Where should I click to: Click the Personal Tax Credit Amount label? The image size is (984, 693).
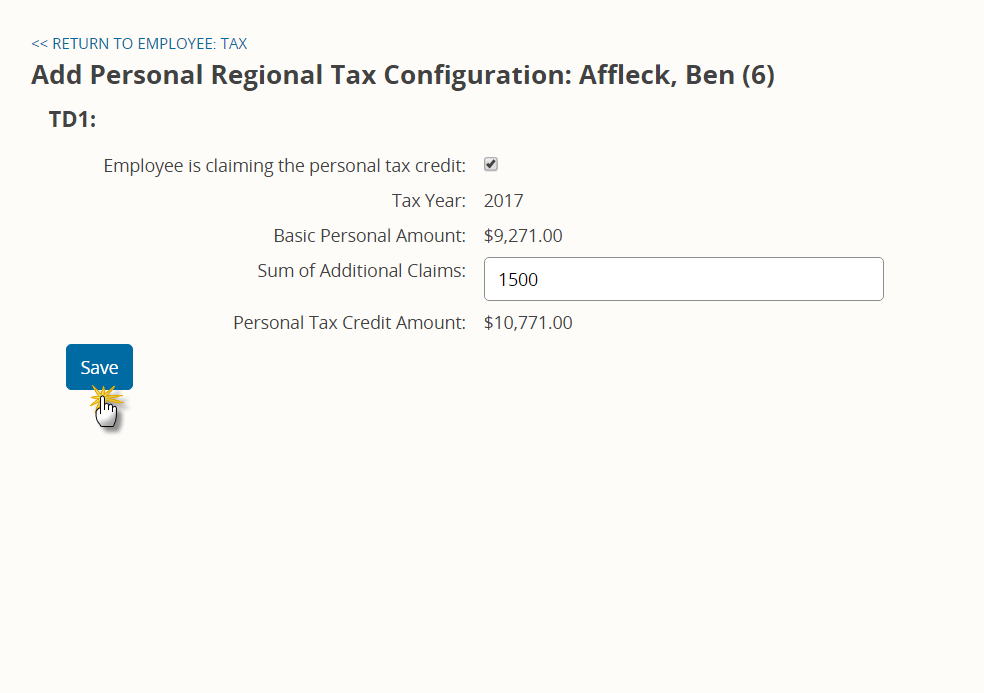click(x=350, y=323)
